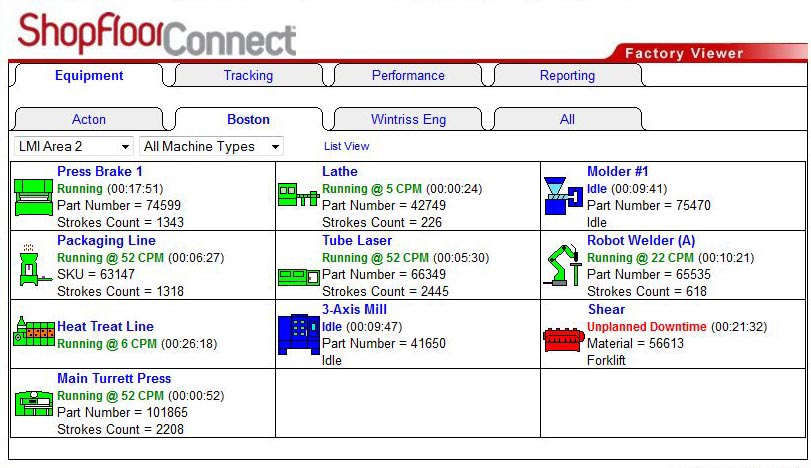The height and width of the screenshot is (468, 811).
Task: Click the blue Molder #1 icon
Action: pos(563,196)
